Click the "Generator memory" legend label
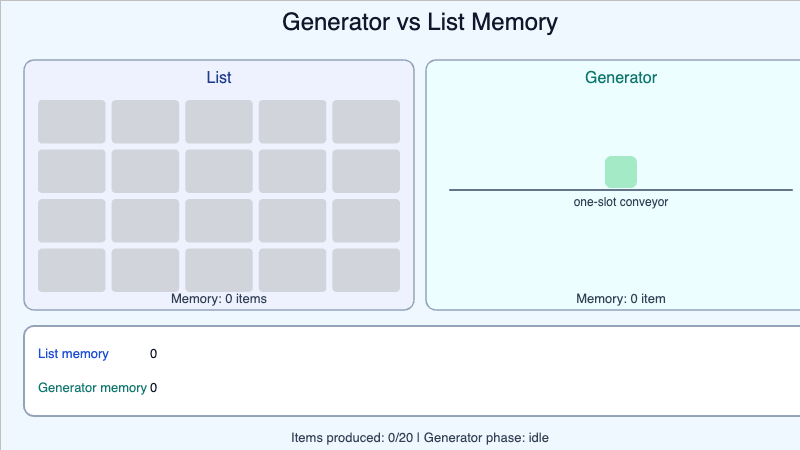800x450 pixels. point(92,388)
